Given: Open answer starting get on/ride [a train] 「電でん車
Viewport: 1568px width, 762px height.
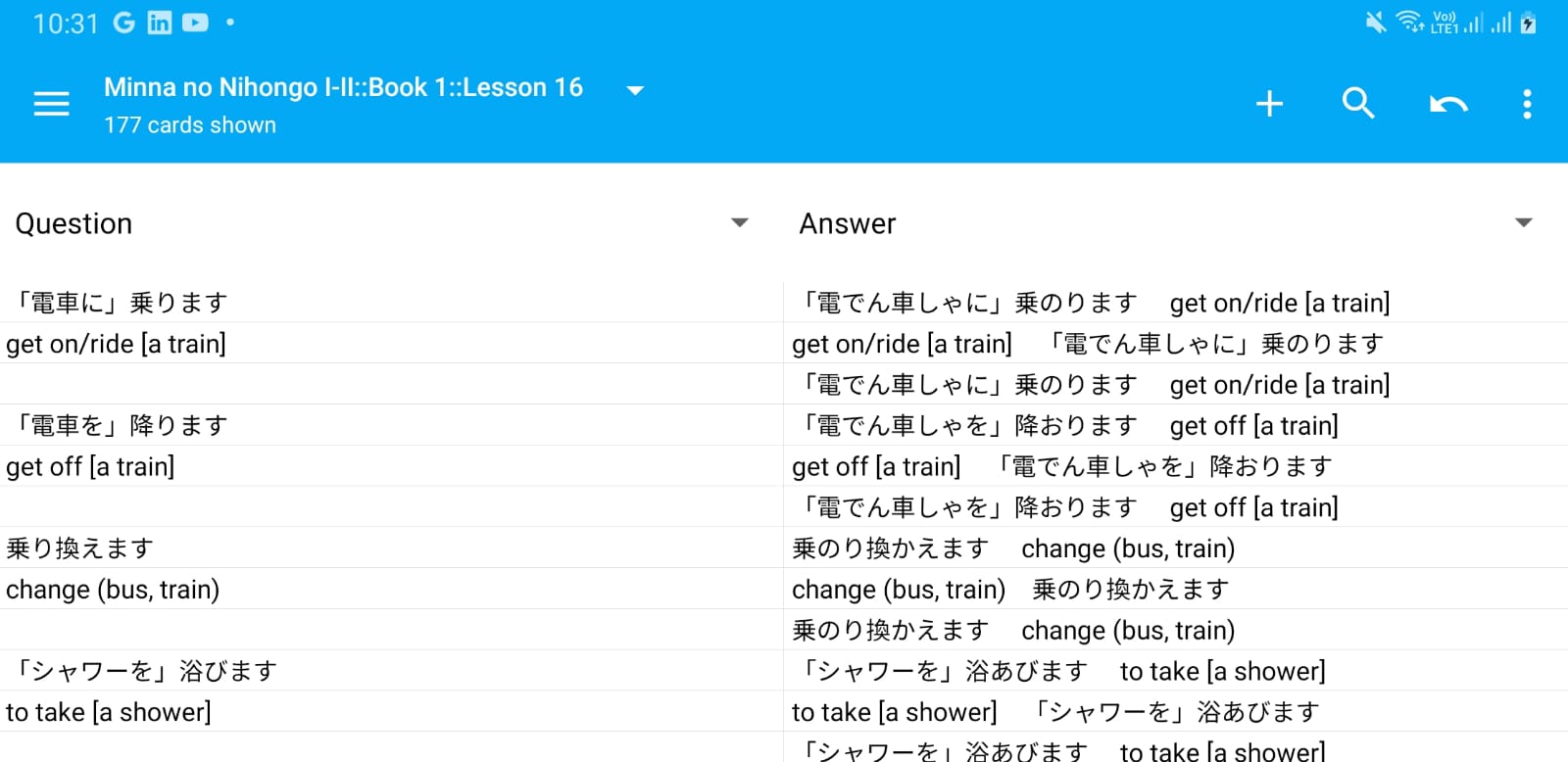Looking at the screenshot, I should tap(1176, 344).
